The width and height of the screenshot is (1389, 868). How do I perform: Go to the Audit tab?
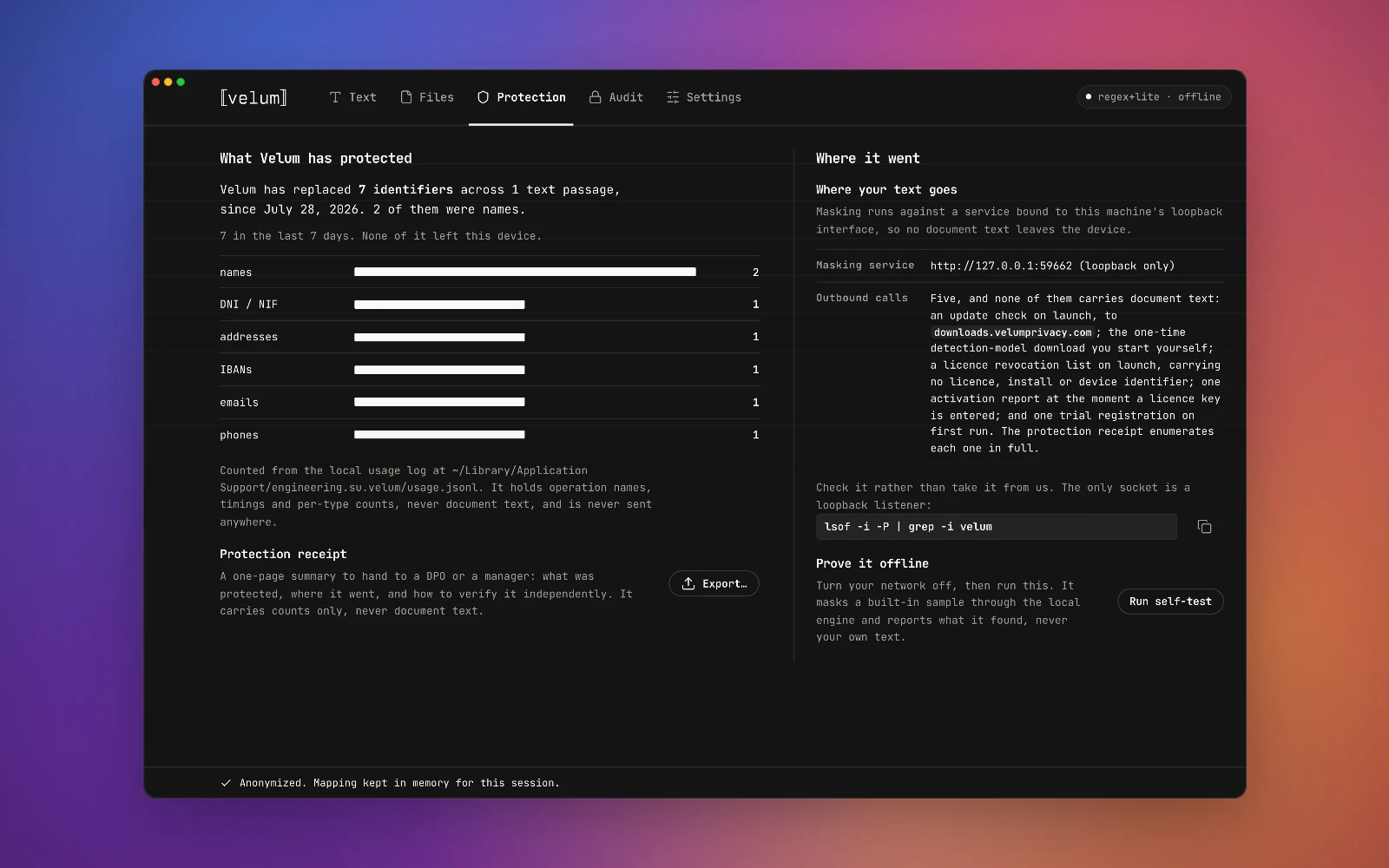coord(616,97)
